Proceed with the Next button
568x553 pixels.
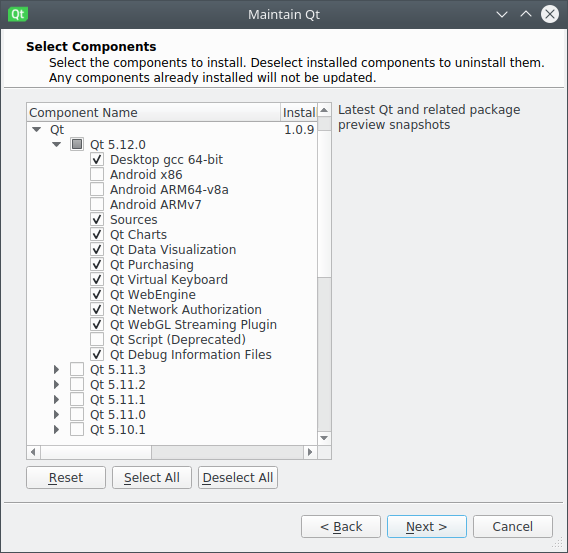(427, 526)
